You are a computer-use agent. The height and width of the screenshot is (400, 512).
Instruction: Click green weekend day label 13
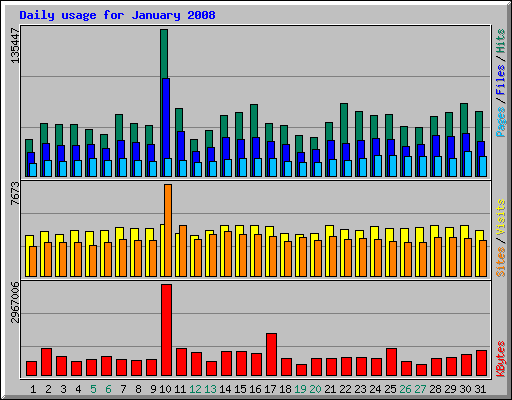point(210,389)
